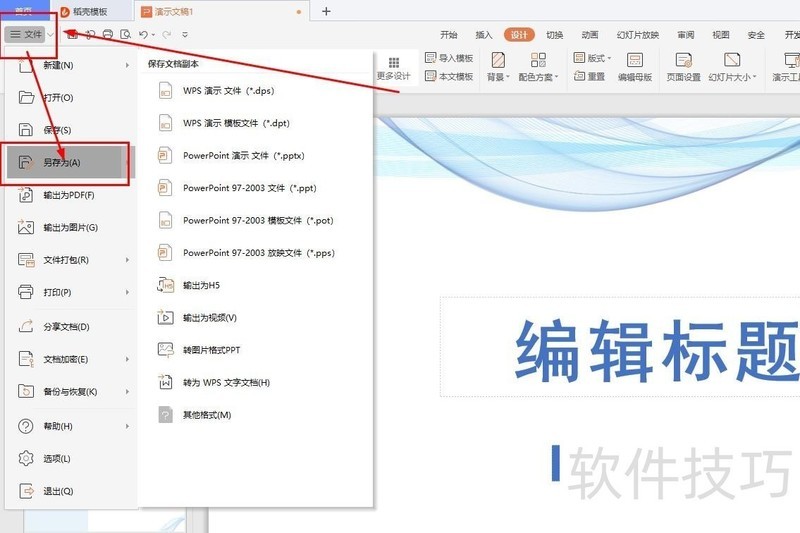Viewport: 800px width, 533px height.
Task: Open 帮助(H) submenu
Action: (x=71, y=426)
